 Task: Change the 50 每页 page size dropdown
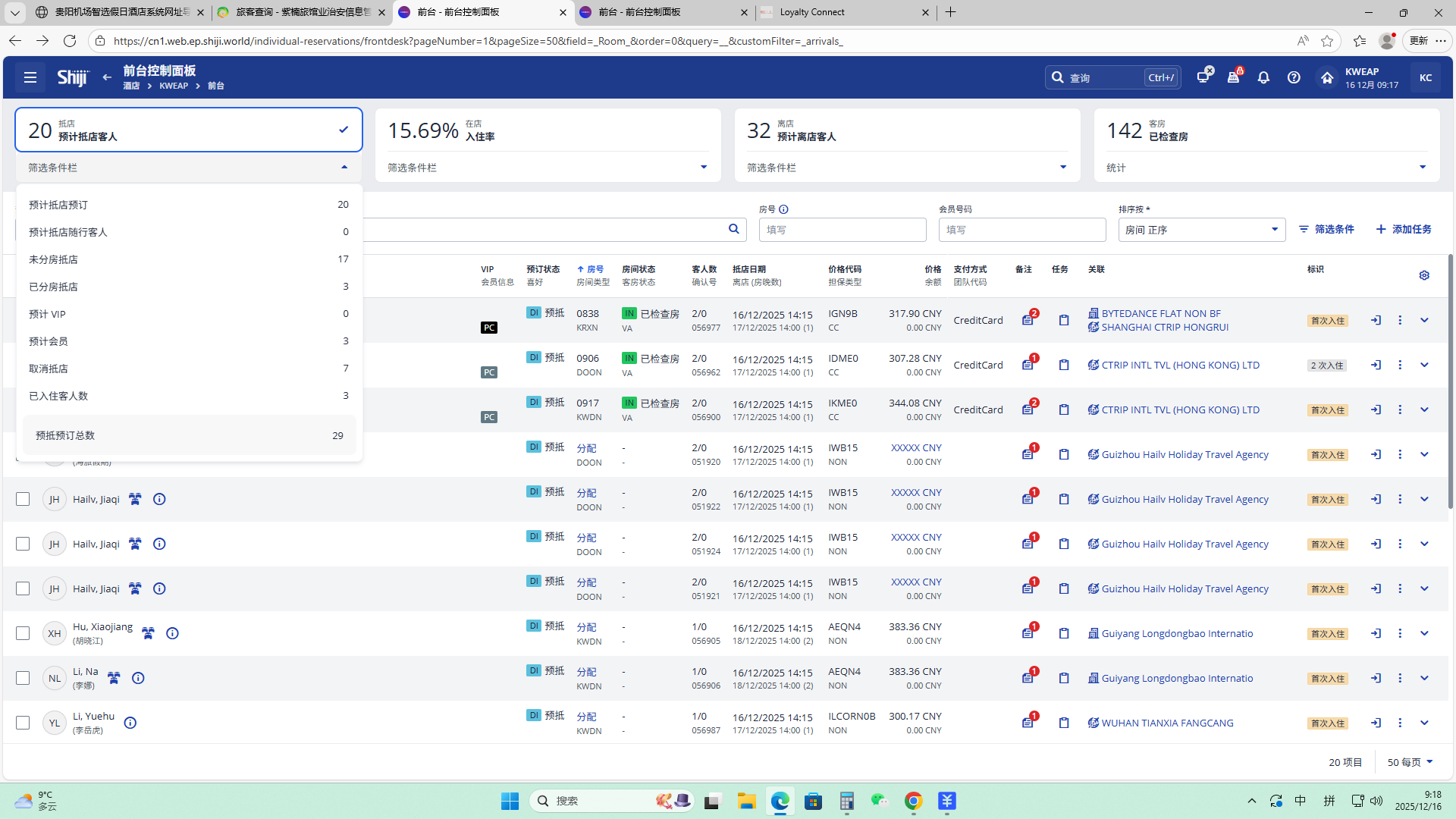(1410, 762)
